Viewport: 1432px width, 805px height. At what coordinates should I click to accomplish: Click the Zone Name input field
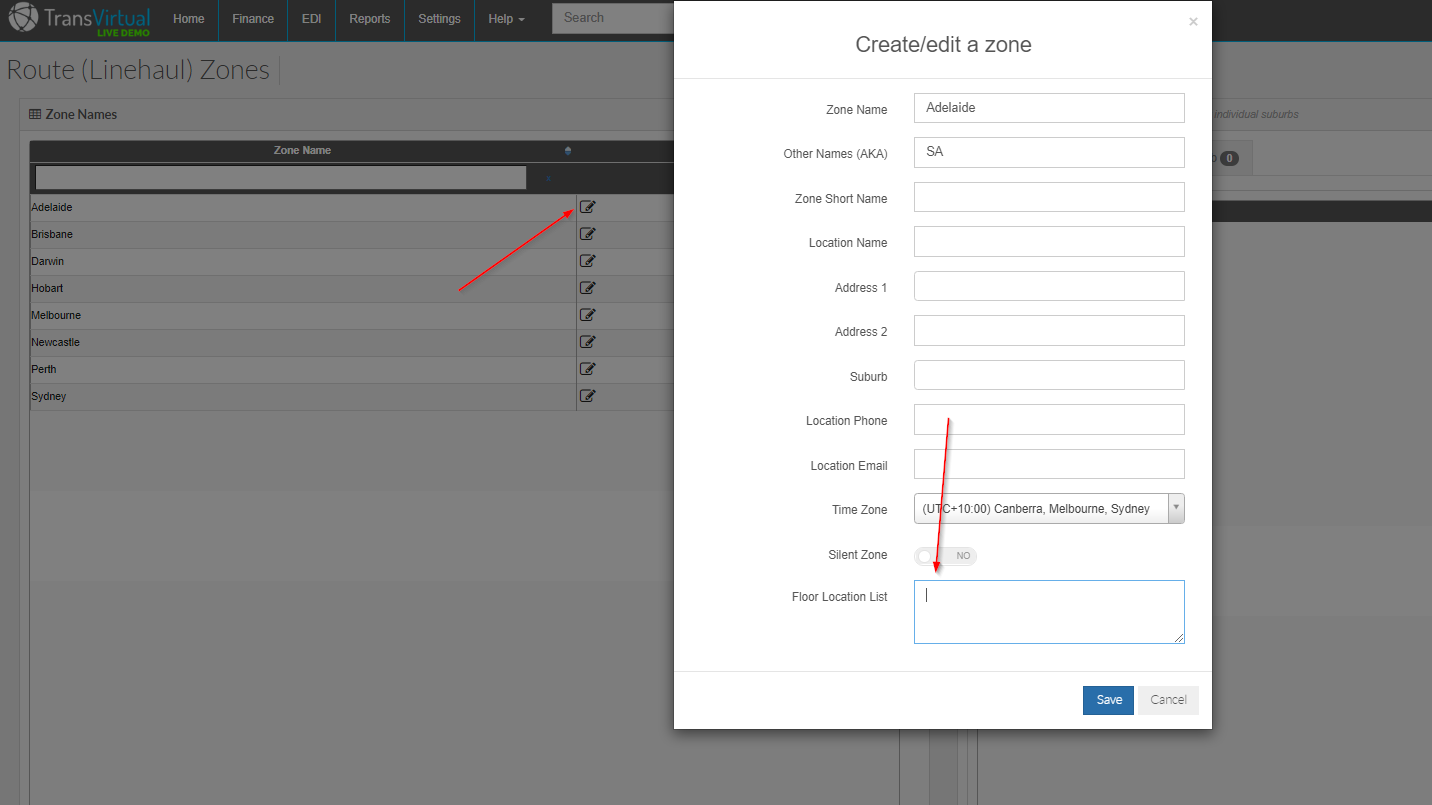pos(1049,108)
